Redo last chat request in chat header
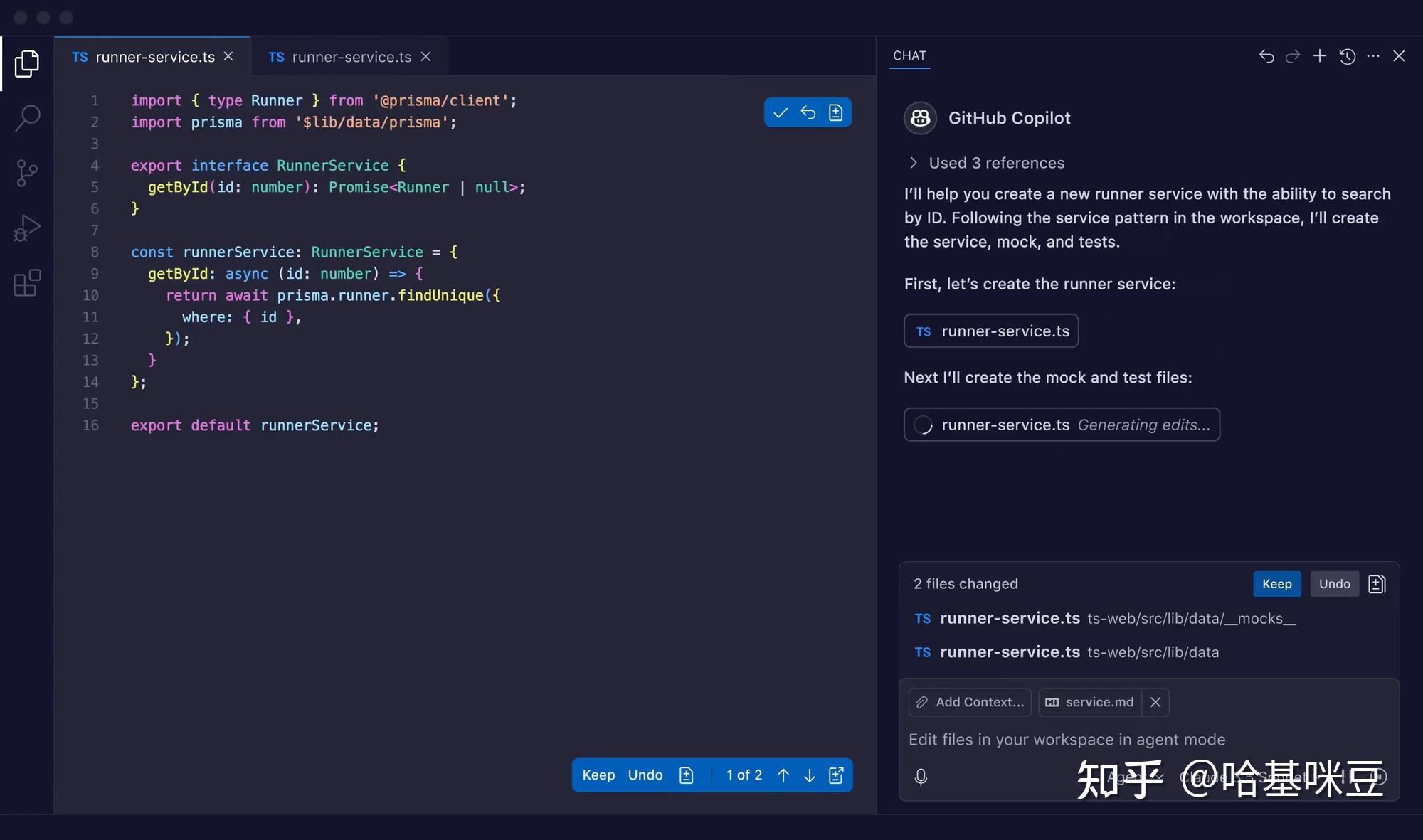 (x=1293, y=56)
